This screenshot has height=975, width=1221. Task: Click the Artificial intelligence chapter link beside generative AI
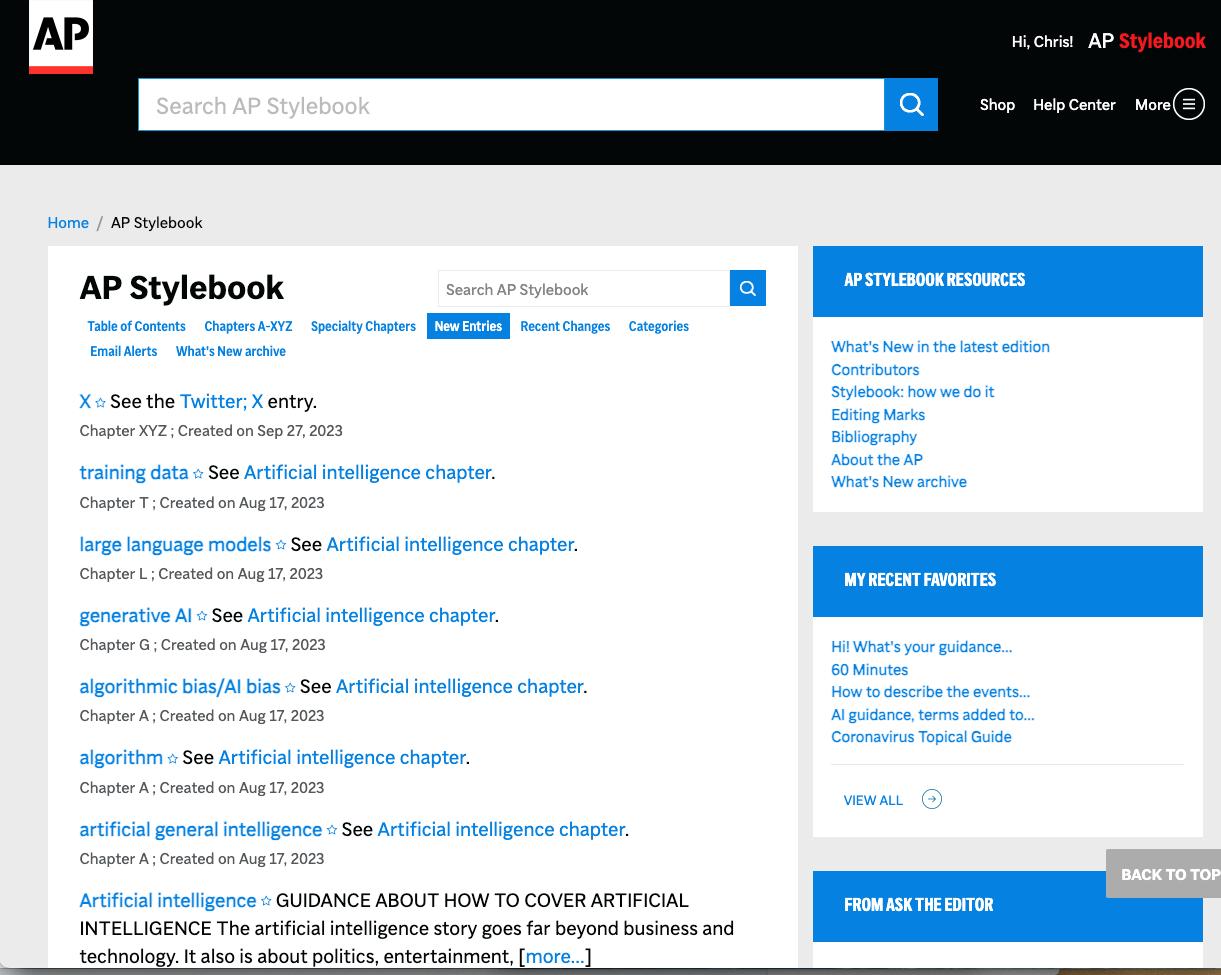(x=371, y=615)
